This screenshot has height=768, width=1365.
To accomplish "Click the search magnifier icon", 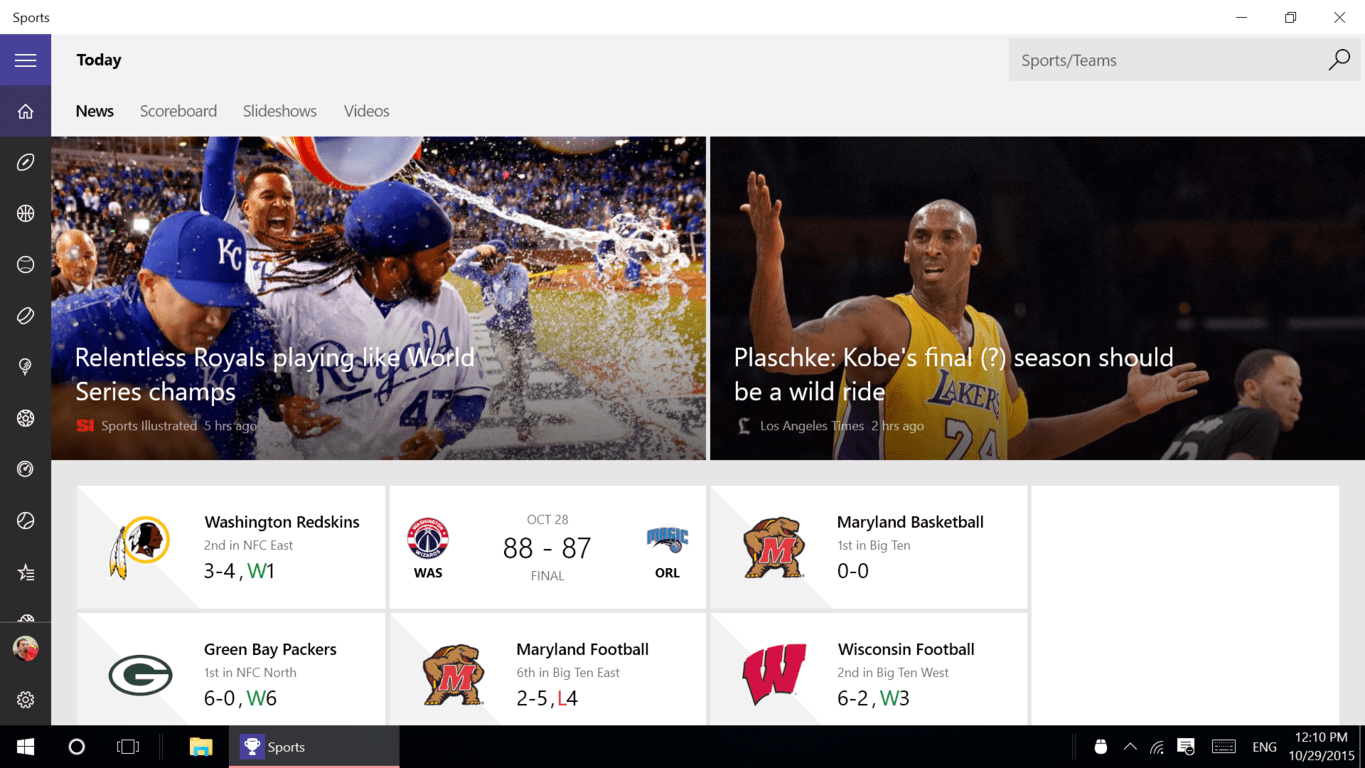I will coord(1339,60).
